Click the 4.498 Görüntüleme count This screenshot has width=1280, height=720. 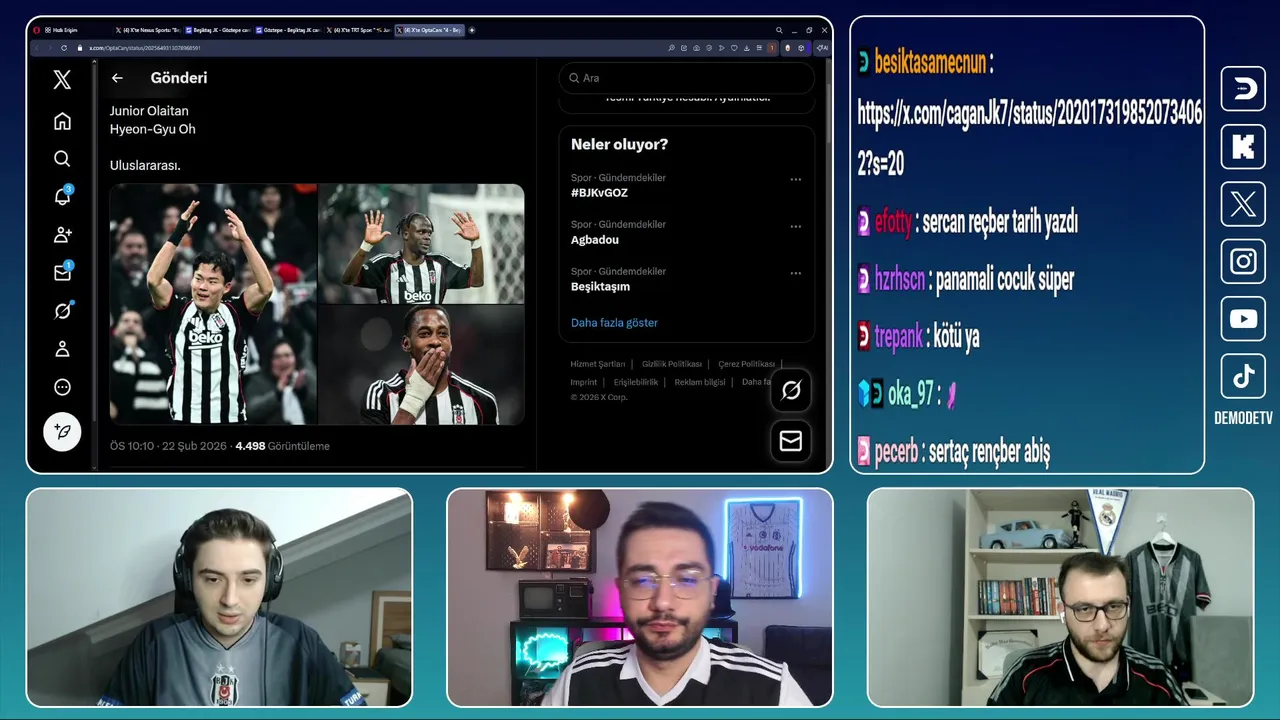pyautogui.click(x=282, y=446)
